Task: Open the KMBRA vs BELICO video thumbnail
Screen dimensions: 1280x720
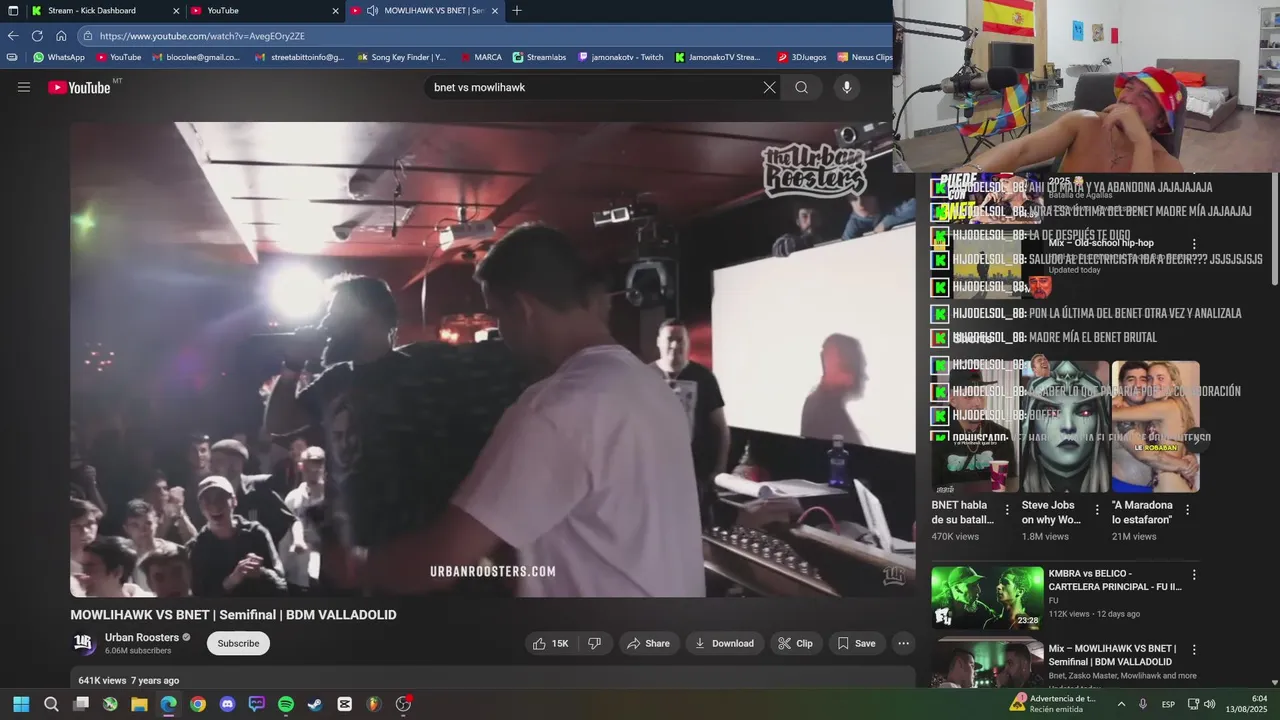Action: (x=987, y=598)
